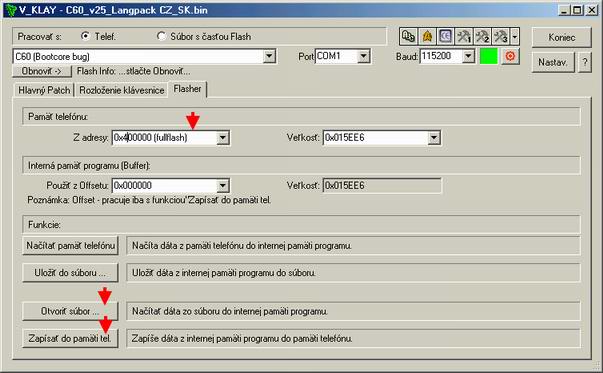Maximize the V_KLAY window
Viewport: 603px width, 373px height.
pyautogui.click(x=577, y=10)
